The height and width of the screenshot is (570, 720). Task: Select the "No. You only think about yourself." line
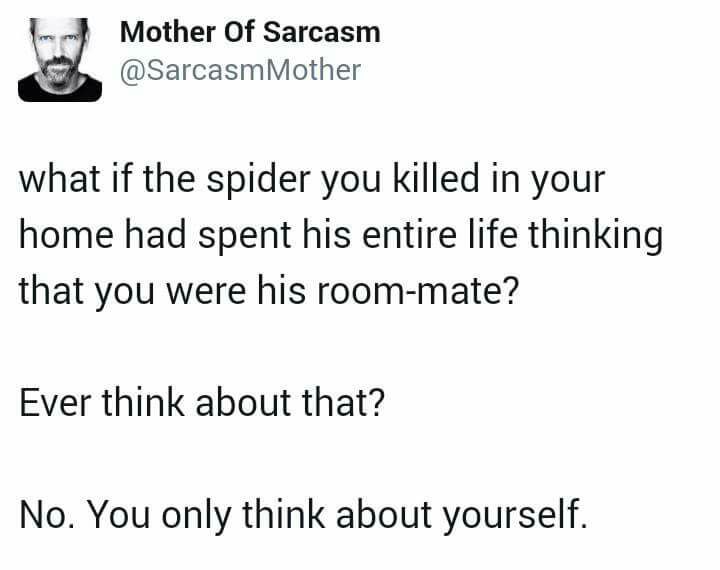point(304,514)
